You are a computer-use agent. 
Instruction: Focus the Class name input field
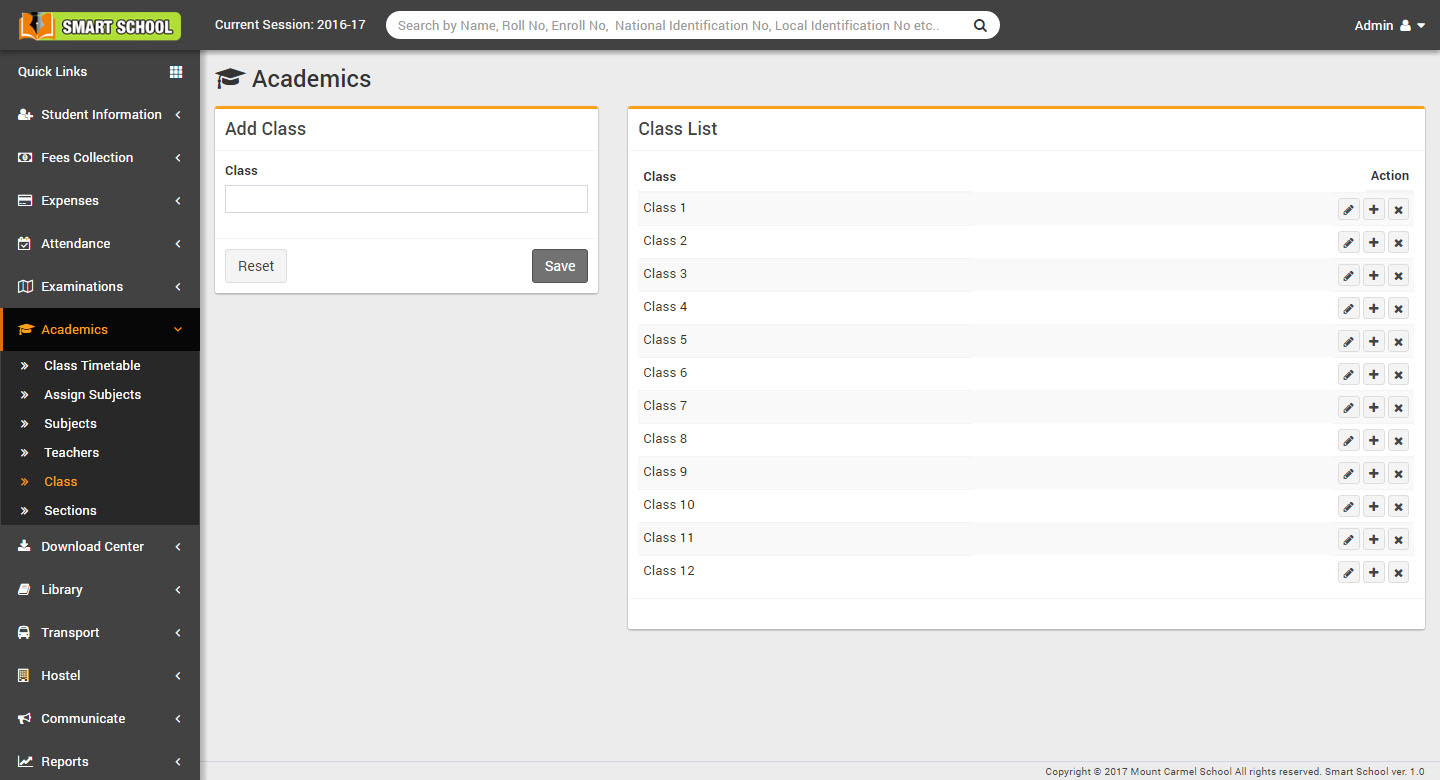[406, 199]
